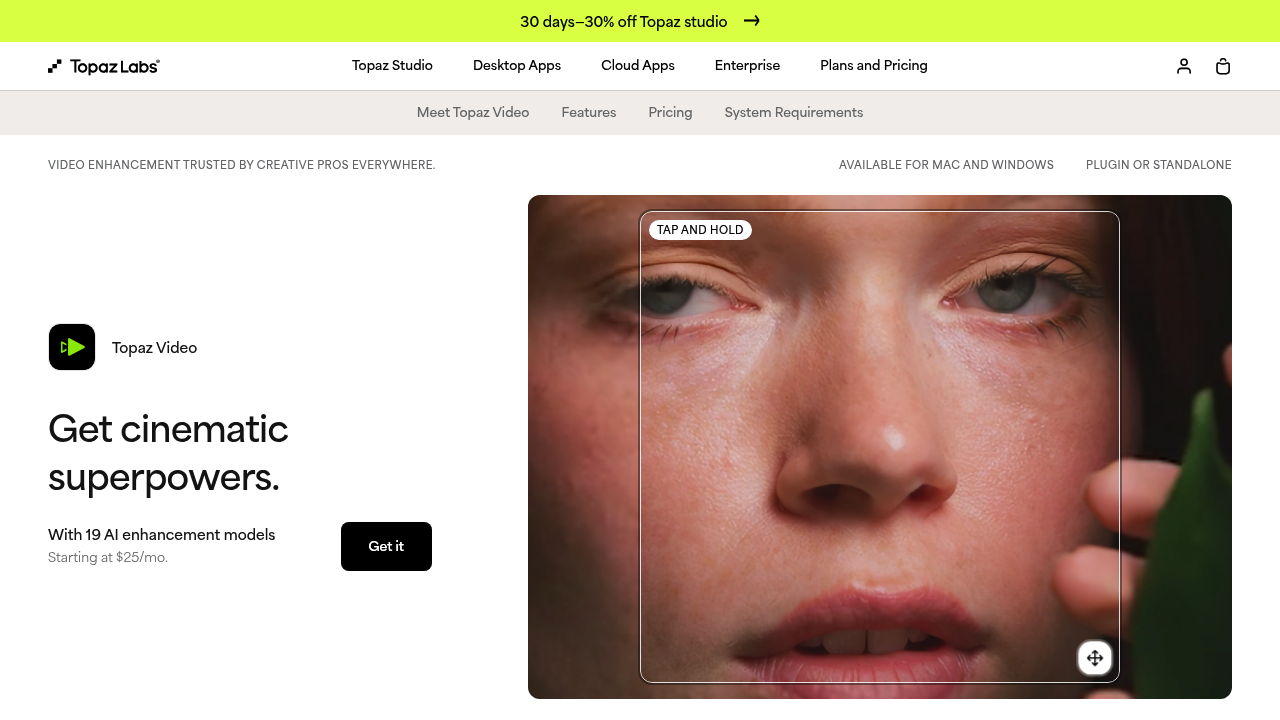Click the move arrows icon on image
The height and width of the screenshot is (720, 1280).
coord(1095,658)
